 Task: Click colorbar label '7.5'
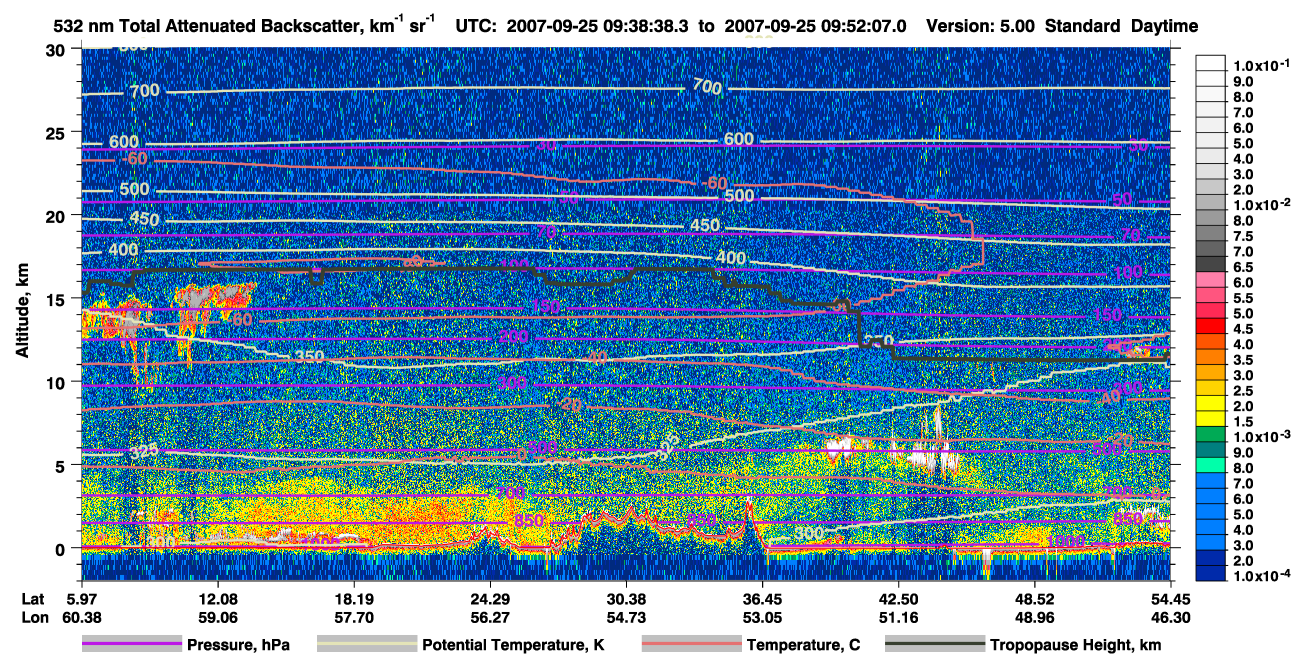(1242, 237)
